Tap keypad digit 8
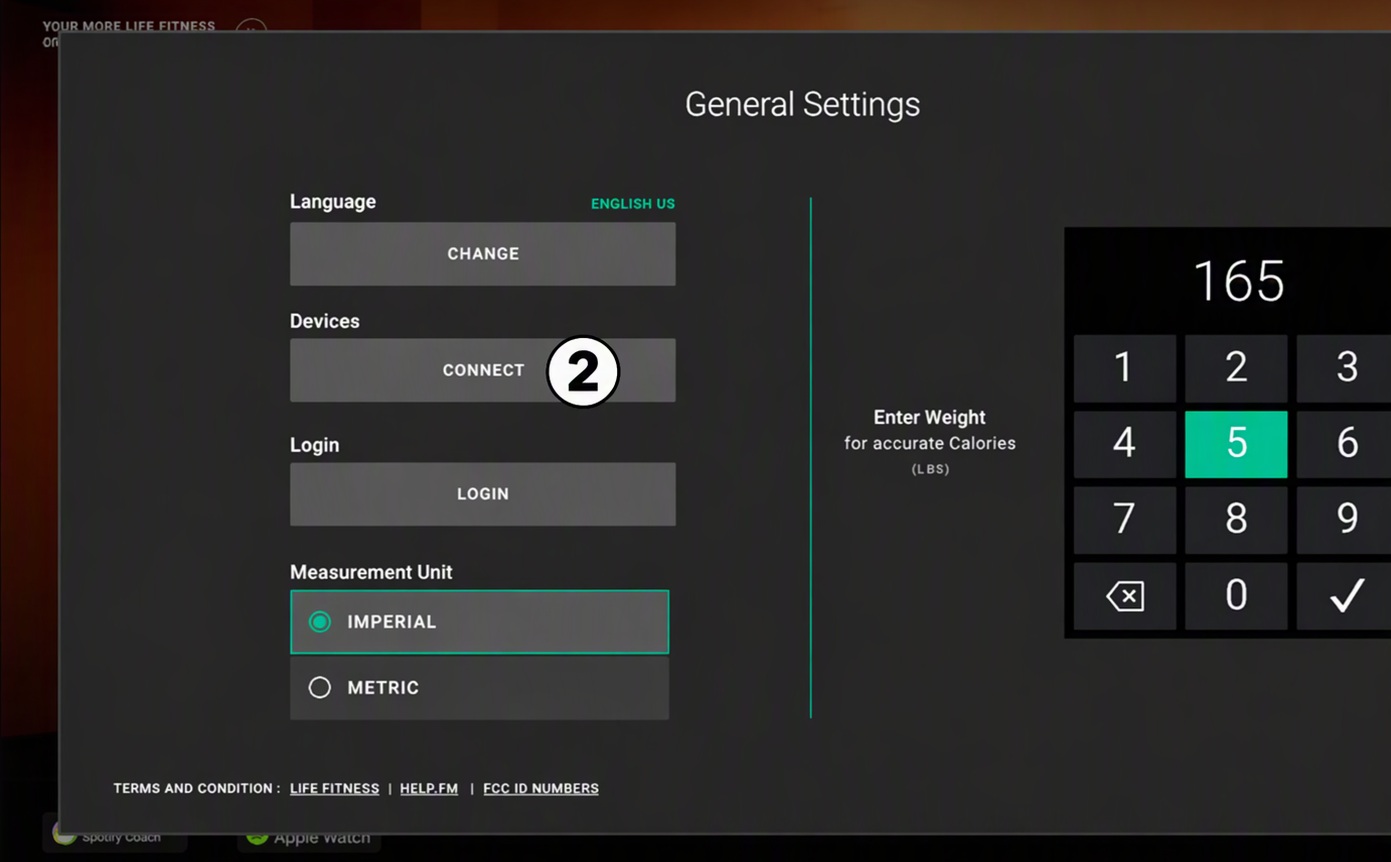This screenshot has width=1391, height=862. (x=1236, y=520)
